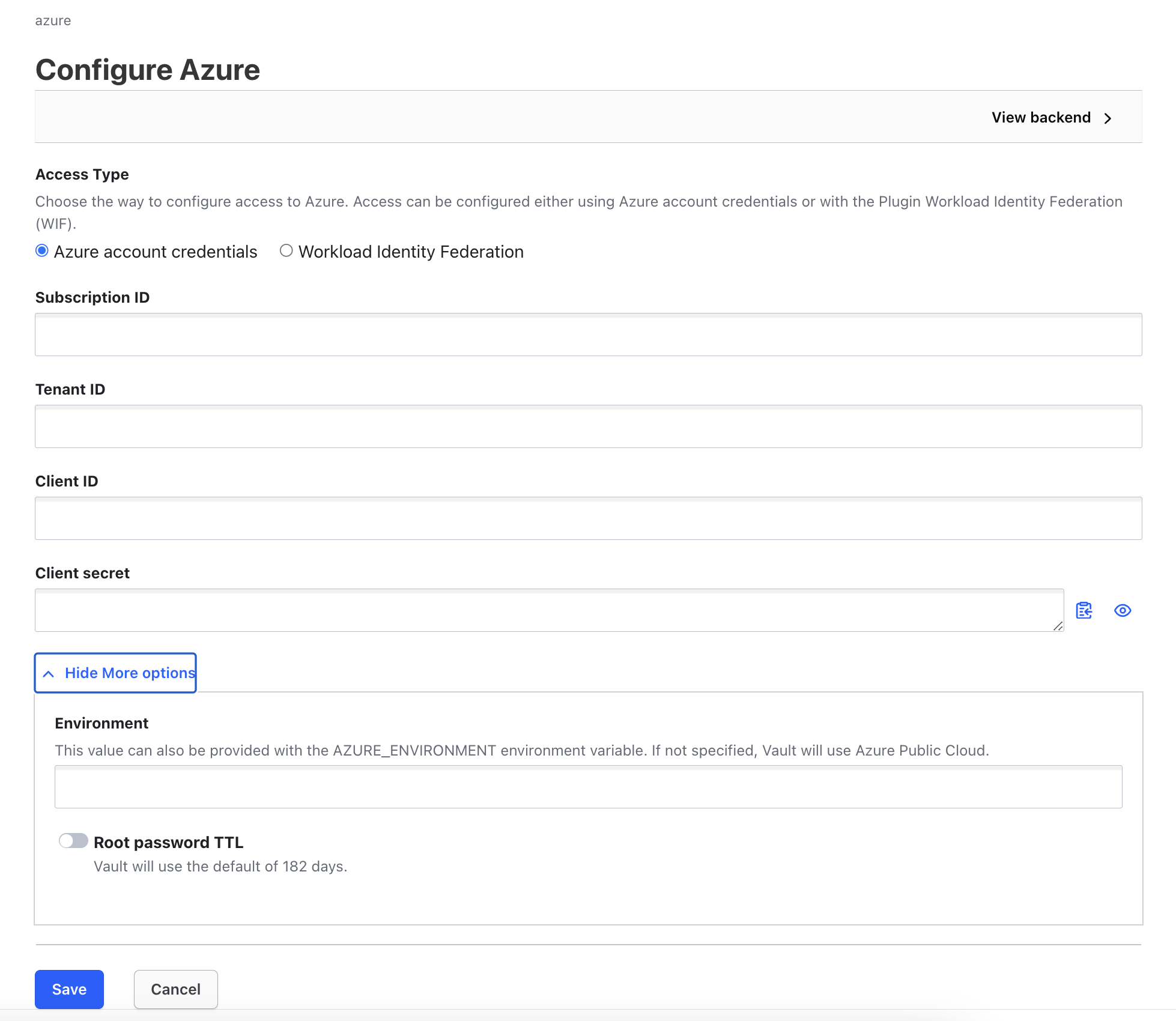View the azure backend configuration

[x=1051, y=117]
